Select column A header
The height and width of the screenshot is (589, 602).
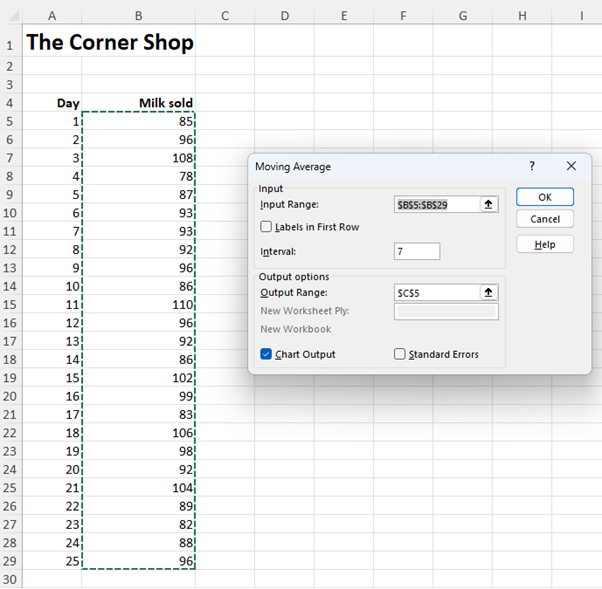tap(51, 15)
